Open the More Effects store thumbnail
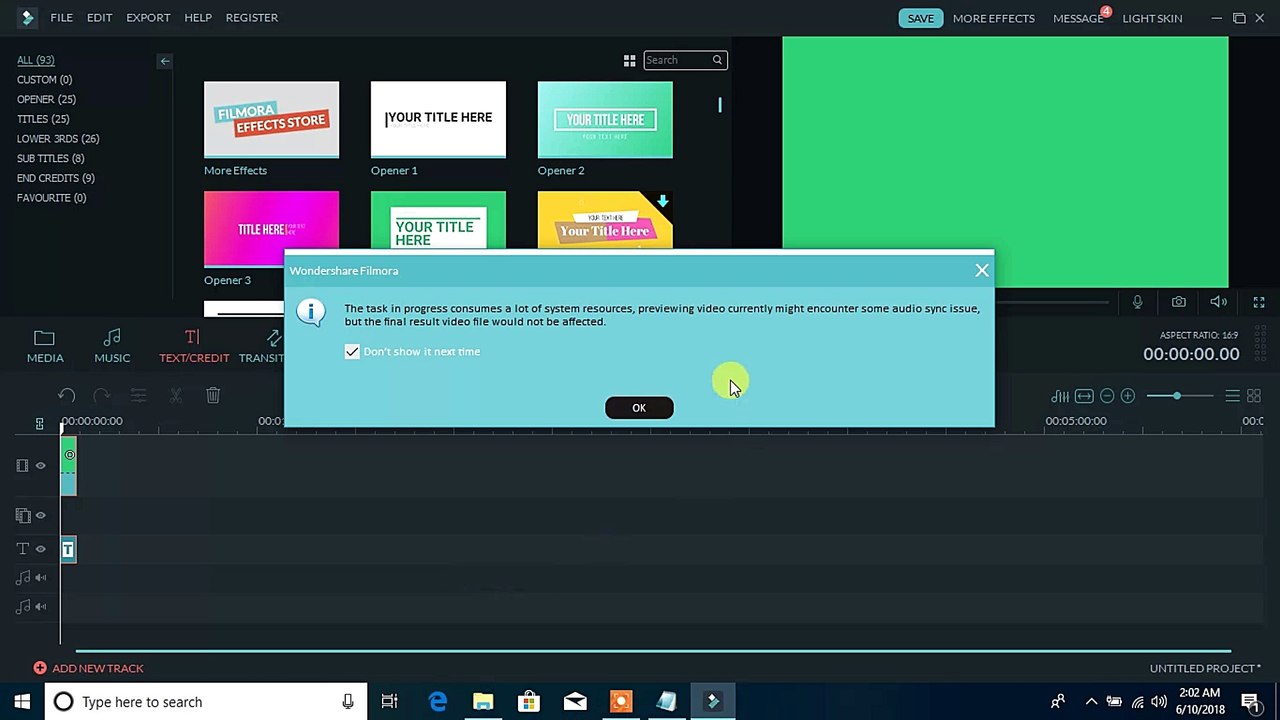Image resolution: width=1280 pixels, height=720 pixels. 271,120
